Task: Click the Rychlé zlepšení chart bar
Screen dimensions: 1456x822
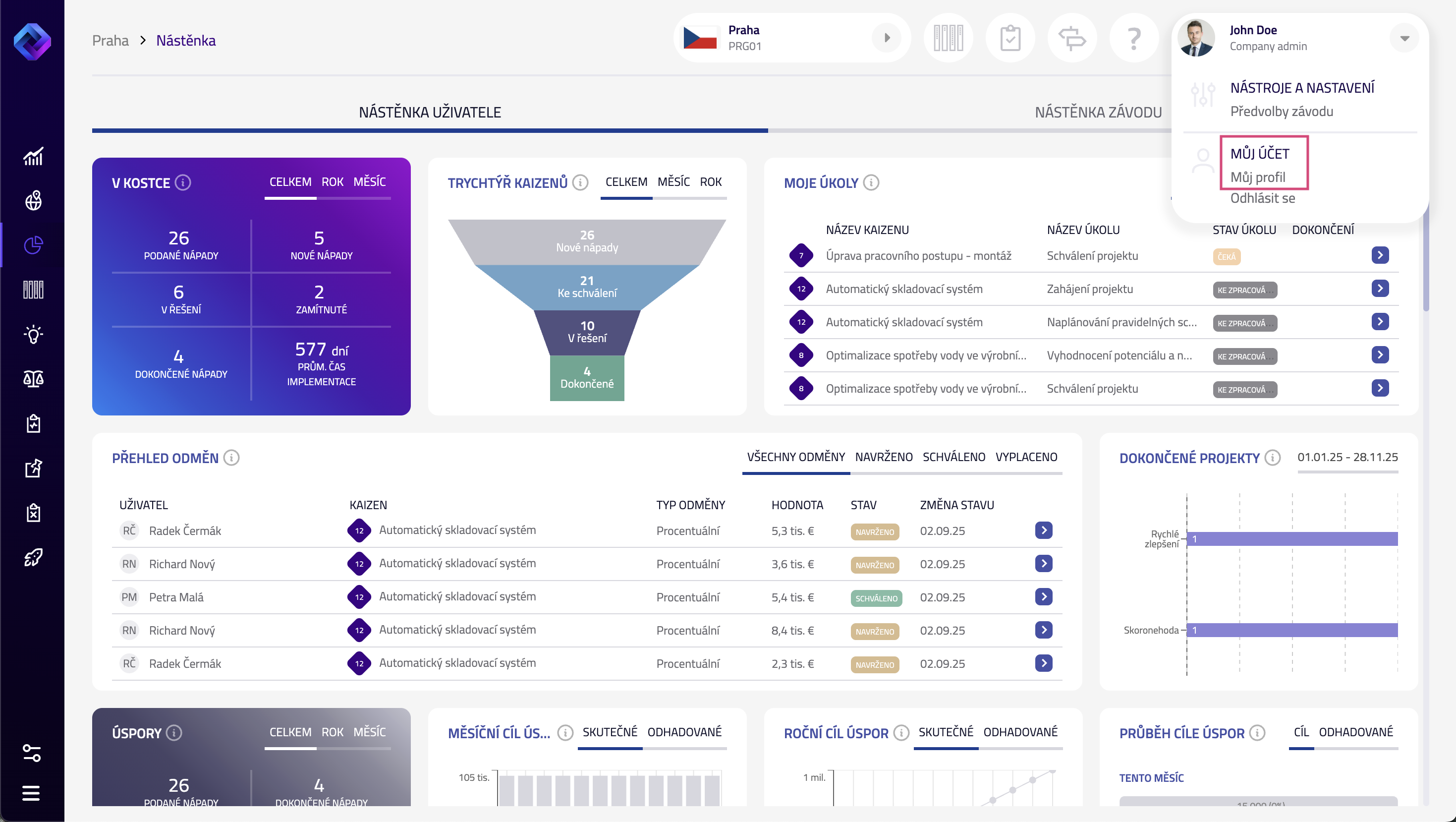Action: tap(1291, 539)
